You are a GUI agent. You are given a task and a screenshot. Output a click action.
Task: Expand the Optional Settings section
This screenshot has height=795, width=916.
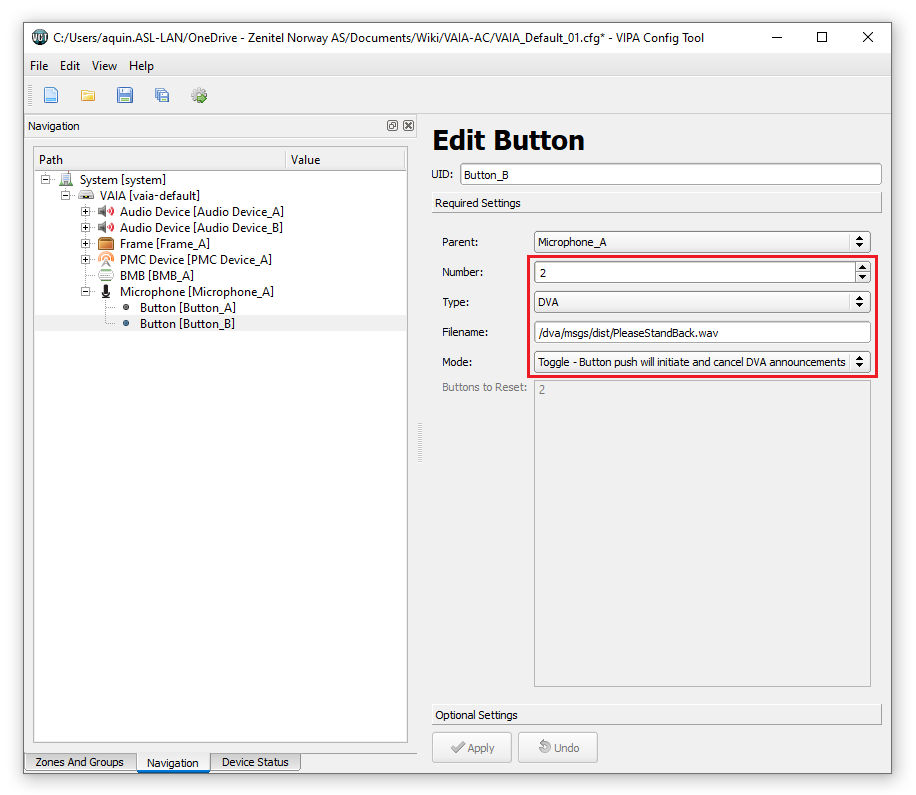(x=656, y=715)
